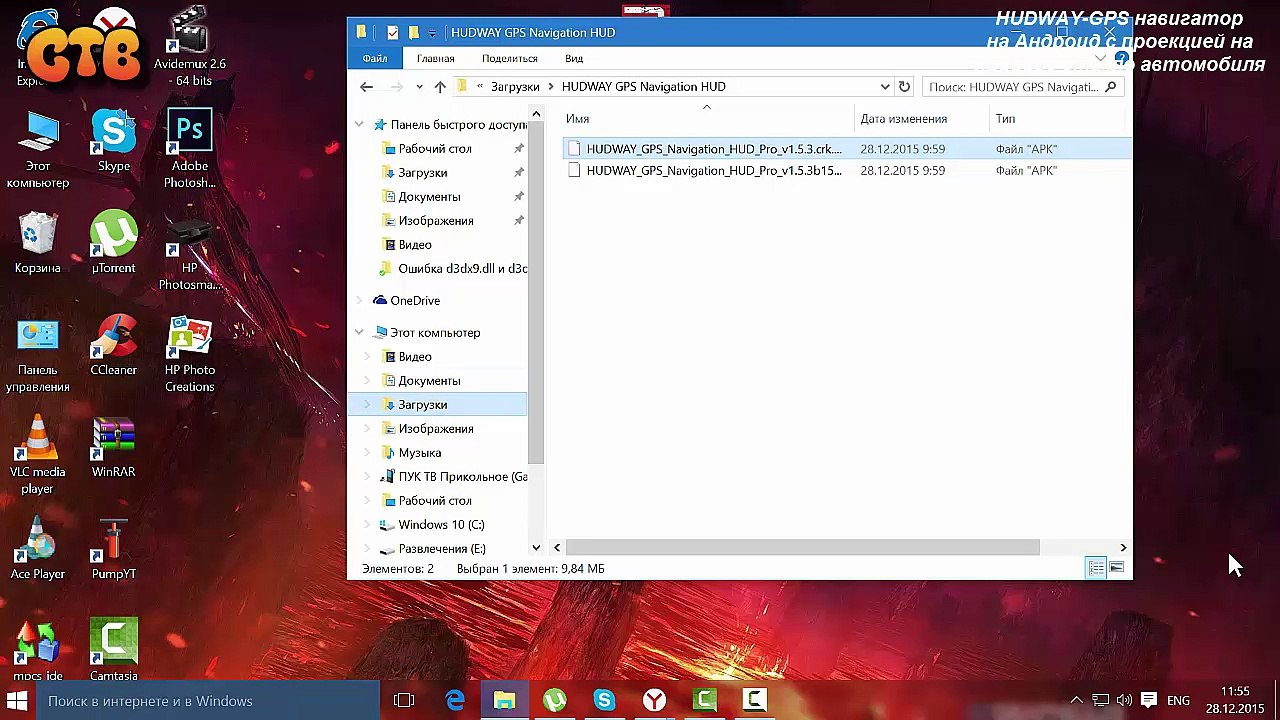Collapse the Этот компьютер tree node

tap(360, 333)
